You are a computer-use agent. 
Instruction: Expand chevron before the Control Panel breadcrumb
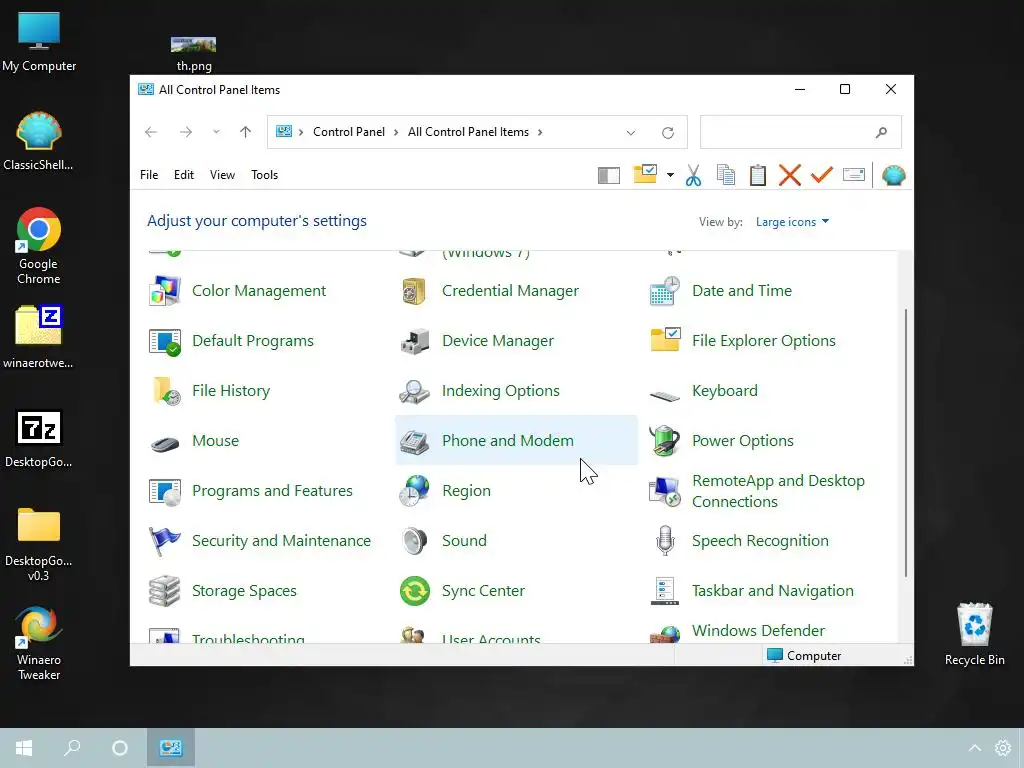(x=301, y=132)
